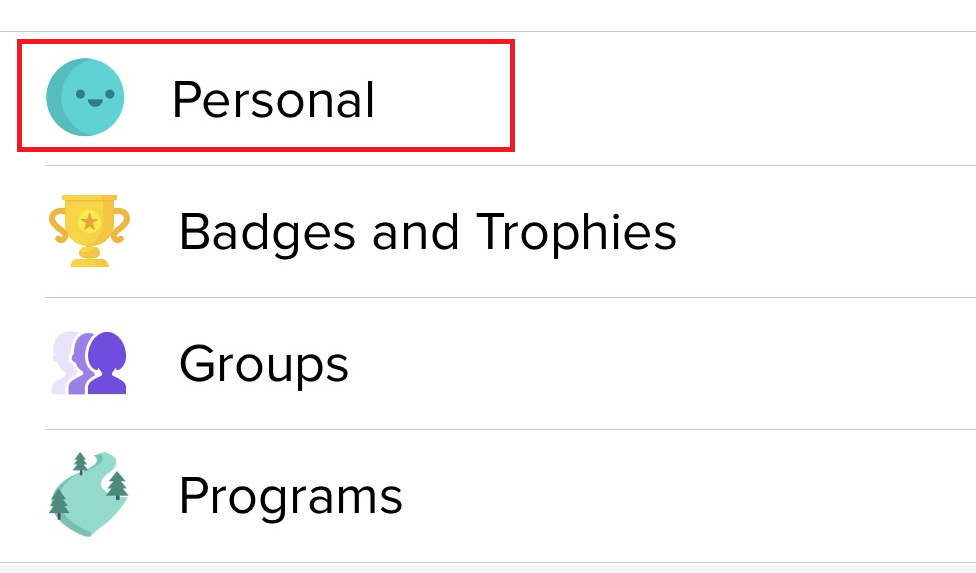Viewport: 976px width, 573px height.
Task: Tap the smiling face on Personal icon
Action: click(95, 97)
